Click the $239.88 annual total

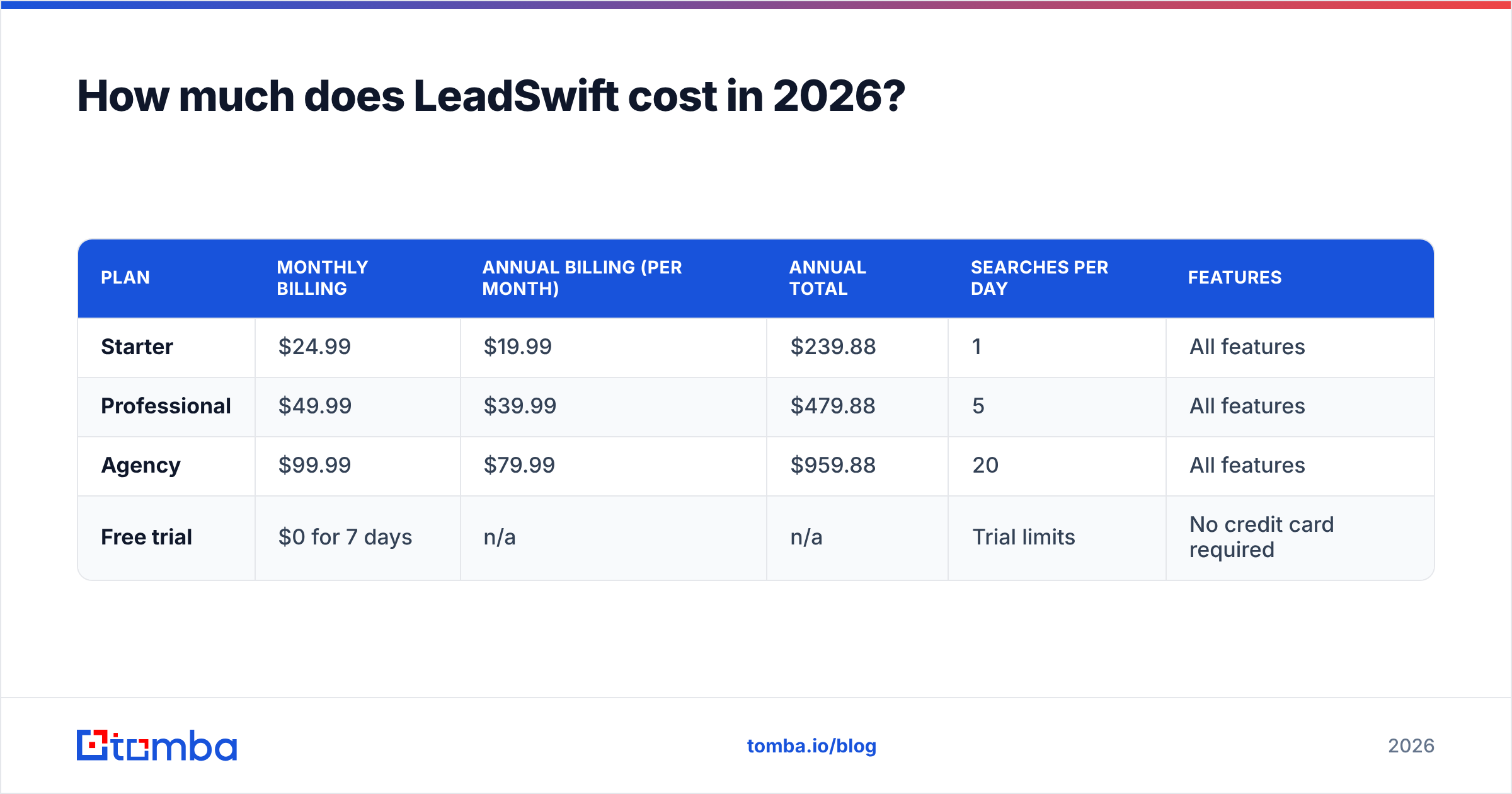click(x=833, y=347)
